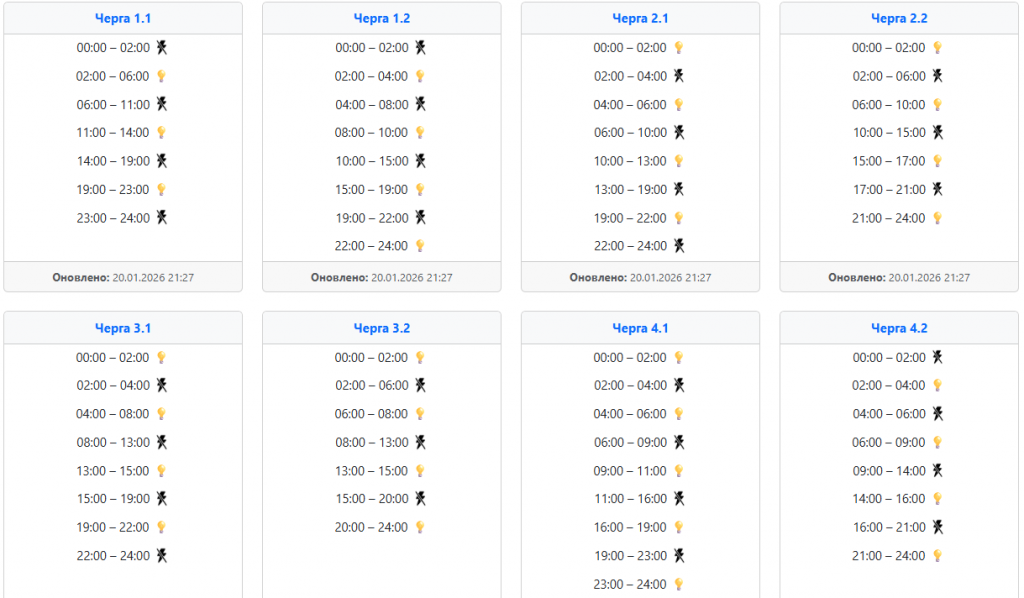Screen dimensions: 1024x598
Task: Click the lightbulb icon for Черга 2.2 21:00 – 24:00
Action: 938,218
